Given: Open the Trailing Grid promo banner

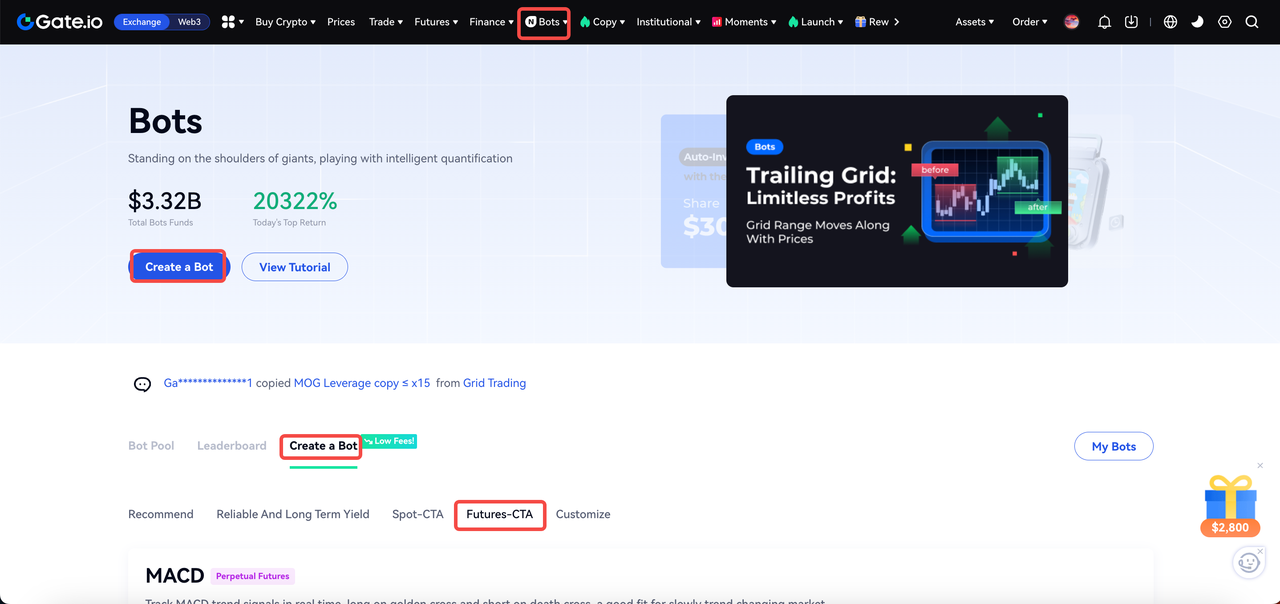Looking at the screenshot, I should [896, 191].
